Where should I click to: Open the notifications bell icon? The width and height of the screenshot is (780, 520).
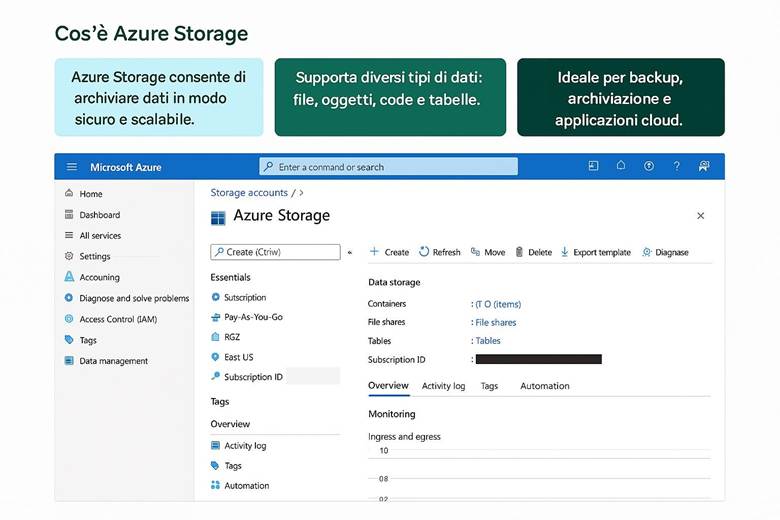click(621, 167)
